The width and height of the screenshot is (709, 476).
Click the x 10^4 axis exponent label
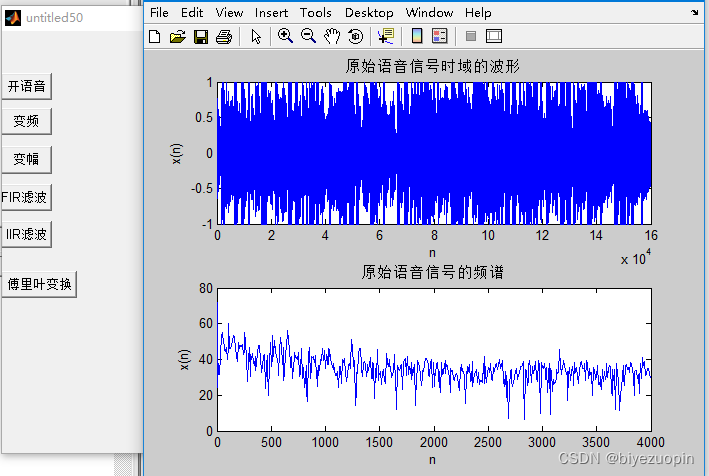[636, 258]
